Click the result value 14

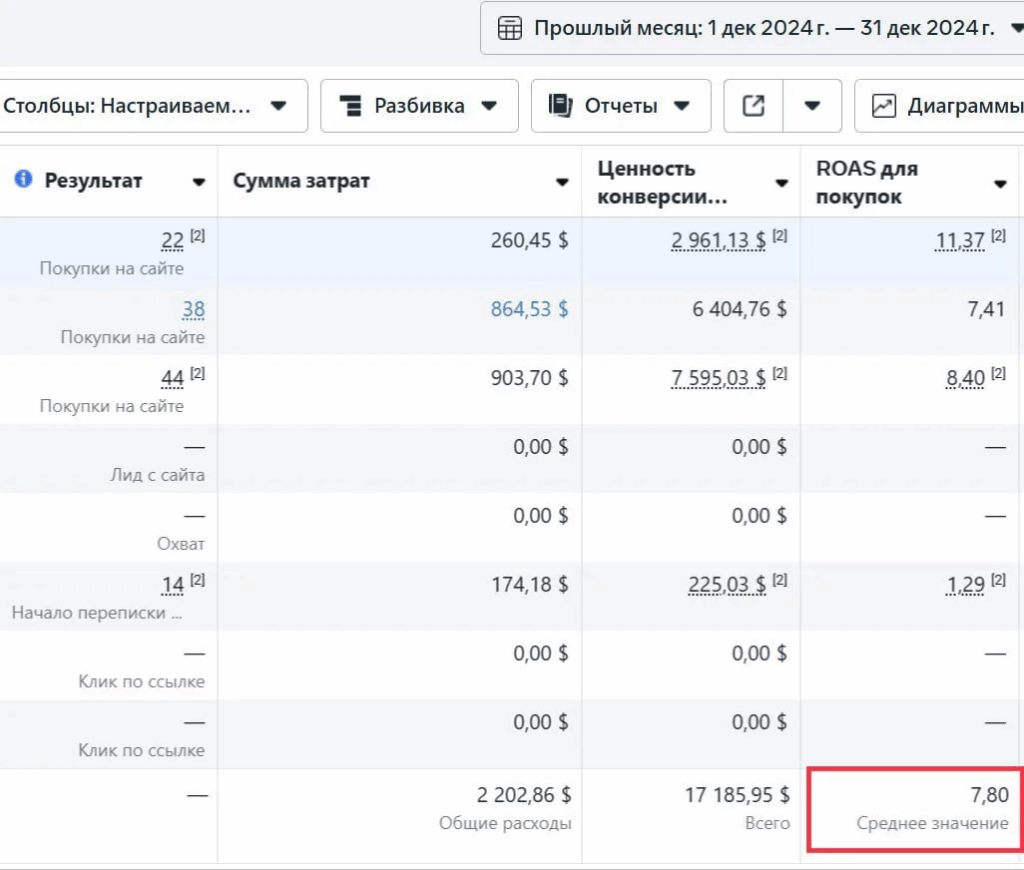click(x=173, y=585)
